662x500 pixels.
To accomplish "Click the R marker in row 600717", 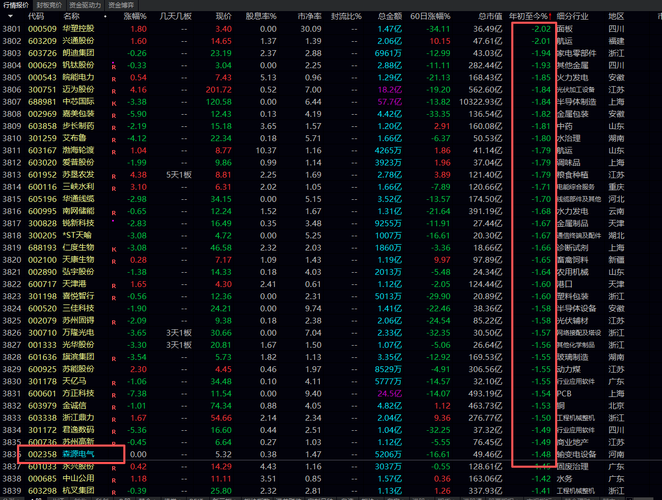I will (x=114, y=286).
